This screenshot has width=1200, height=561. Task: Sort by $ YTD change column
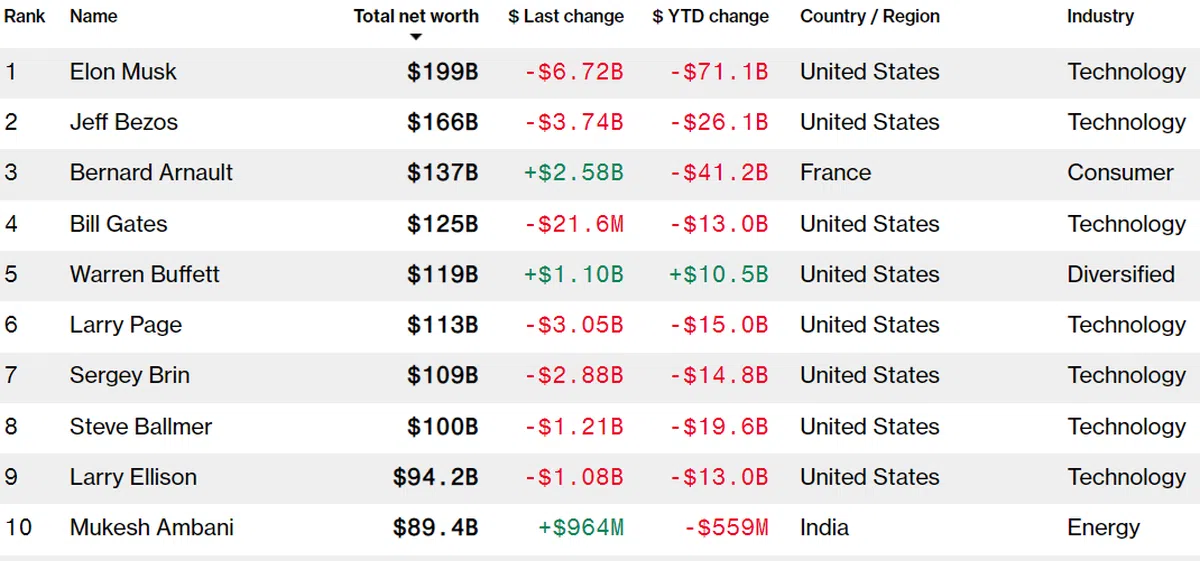point(711,16)
